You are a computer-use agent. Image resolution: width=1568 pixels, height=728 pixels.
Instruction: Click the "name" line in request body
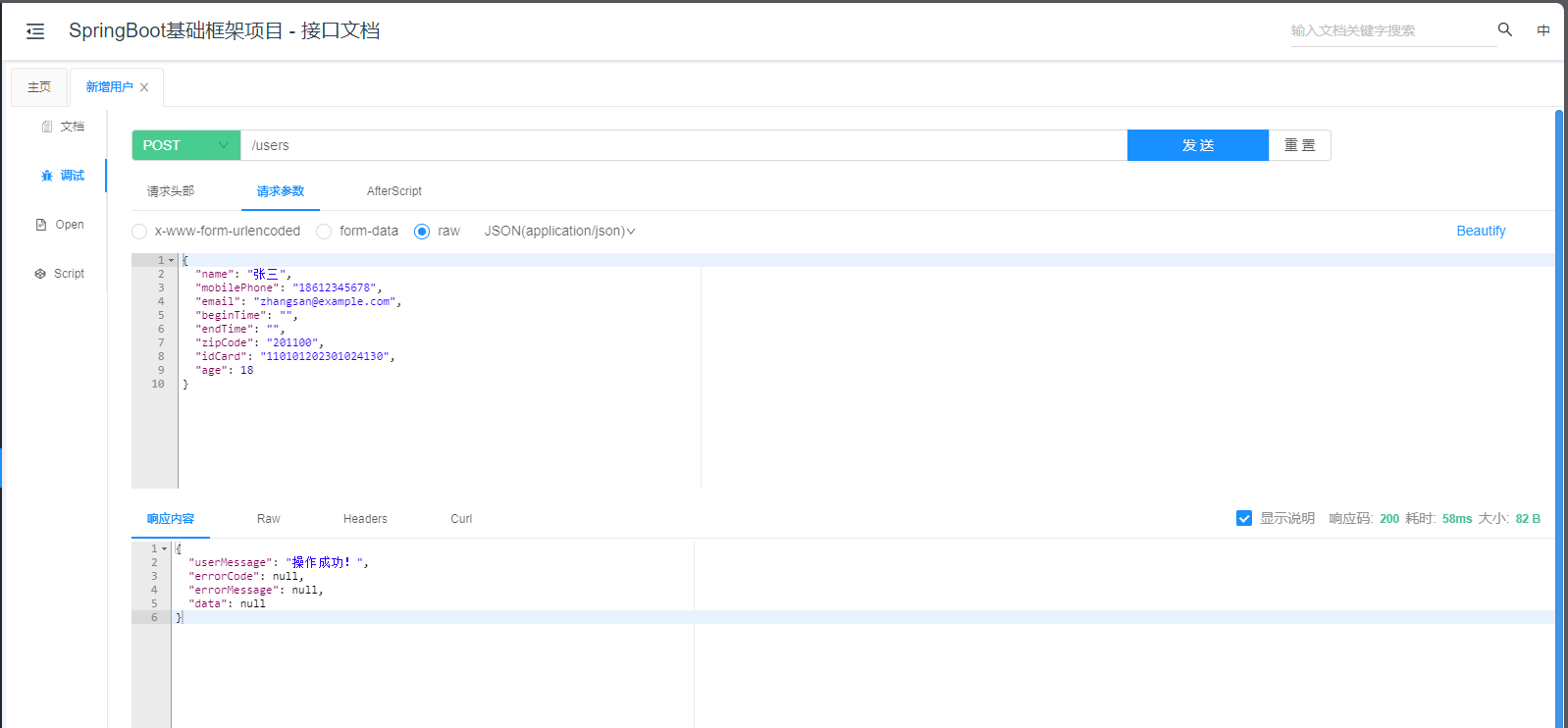[243, 274]
